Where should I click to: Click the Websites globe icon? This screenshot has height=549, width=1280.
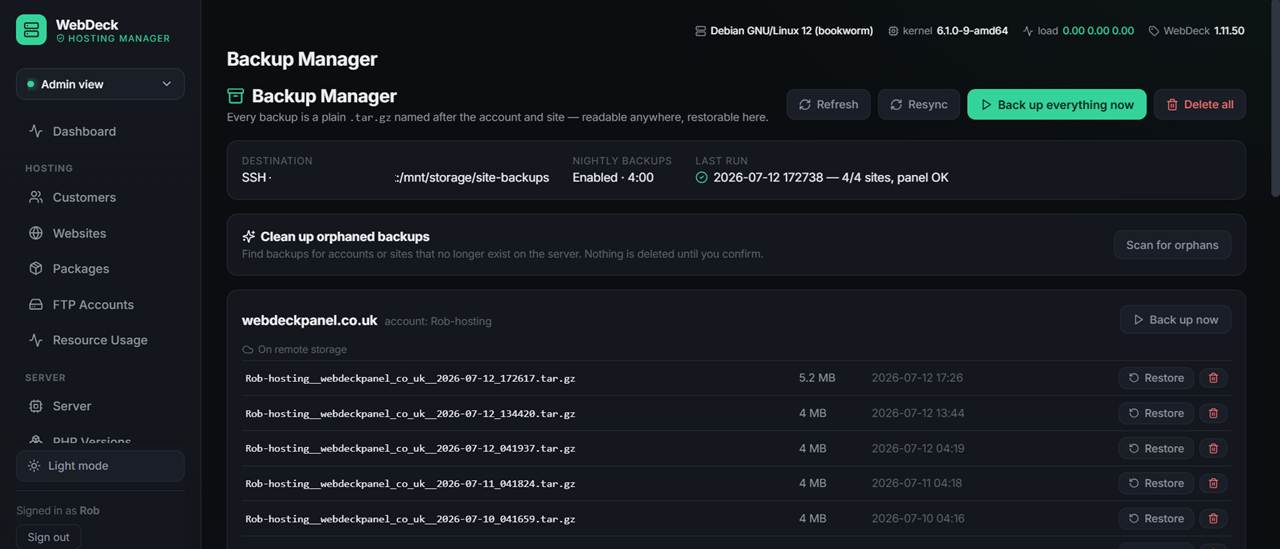tap(36, 233)
